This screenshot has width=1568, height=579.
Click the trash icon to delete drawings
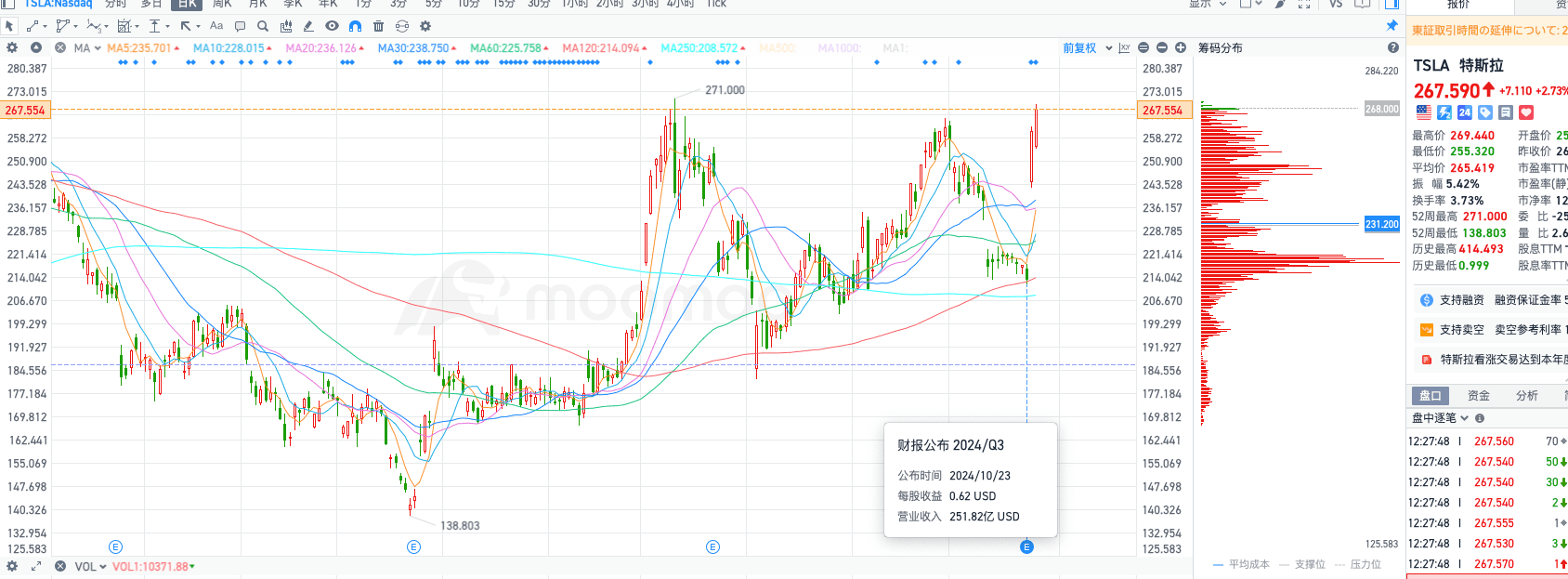click(x=378, y=26)
